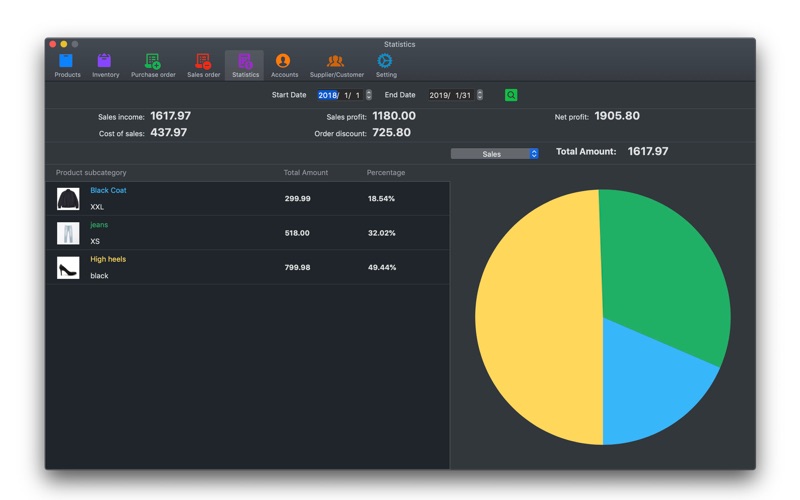Click the Sales profit value 1180.00
Image resolution: width=800 pixels, height=500 pixels.
click(394, 116)
